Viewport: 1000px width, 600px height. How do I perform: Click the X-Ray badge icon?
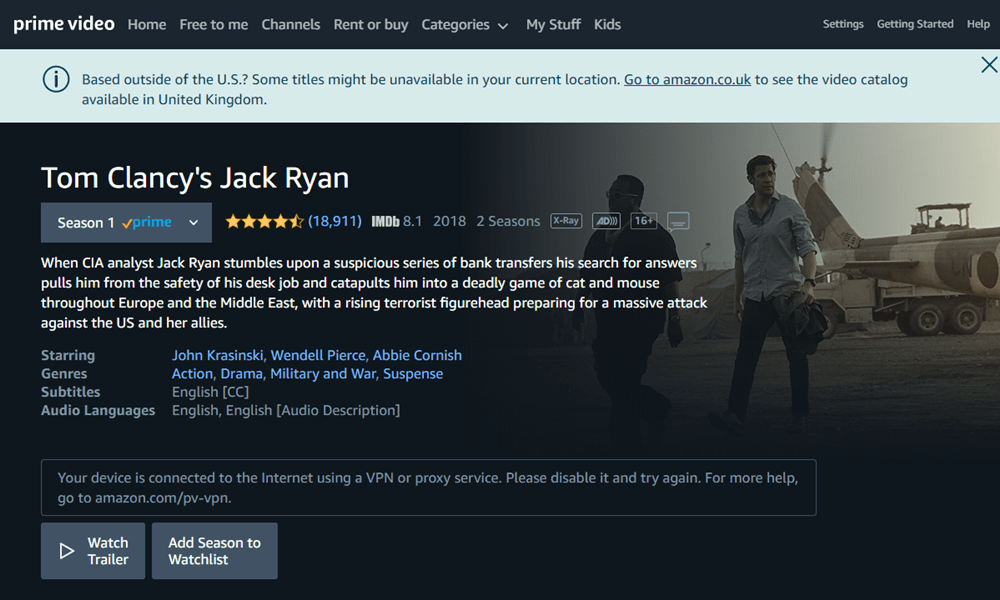click(x=566, y=221)
